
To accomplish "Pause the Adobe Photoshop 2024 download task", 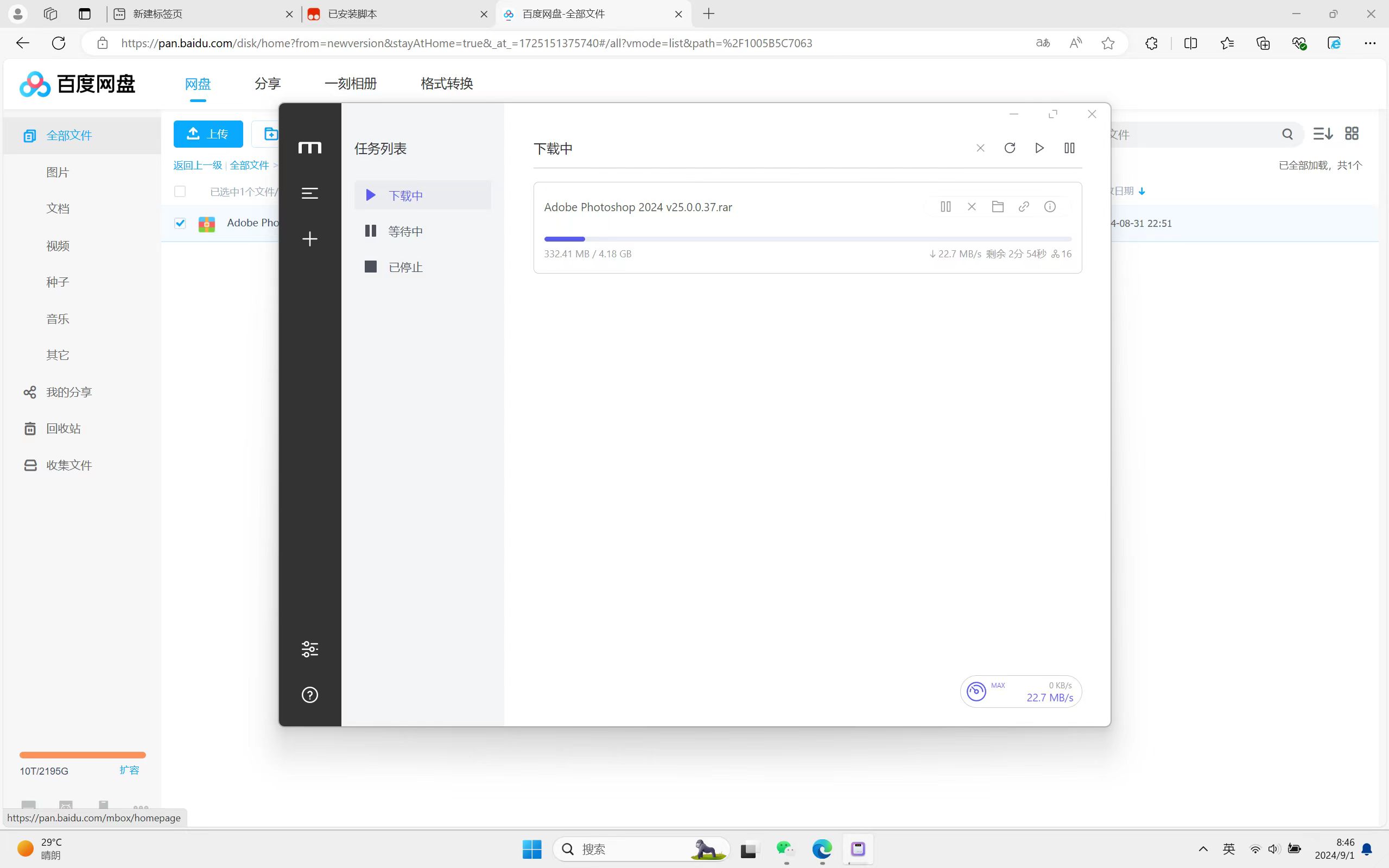I will [946, 207].
